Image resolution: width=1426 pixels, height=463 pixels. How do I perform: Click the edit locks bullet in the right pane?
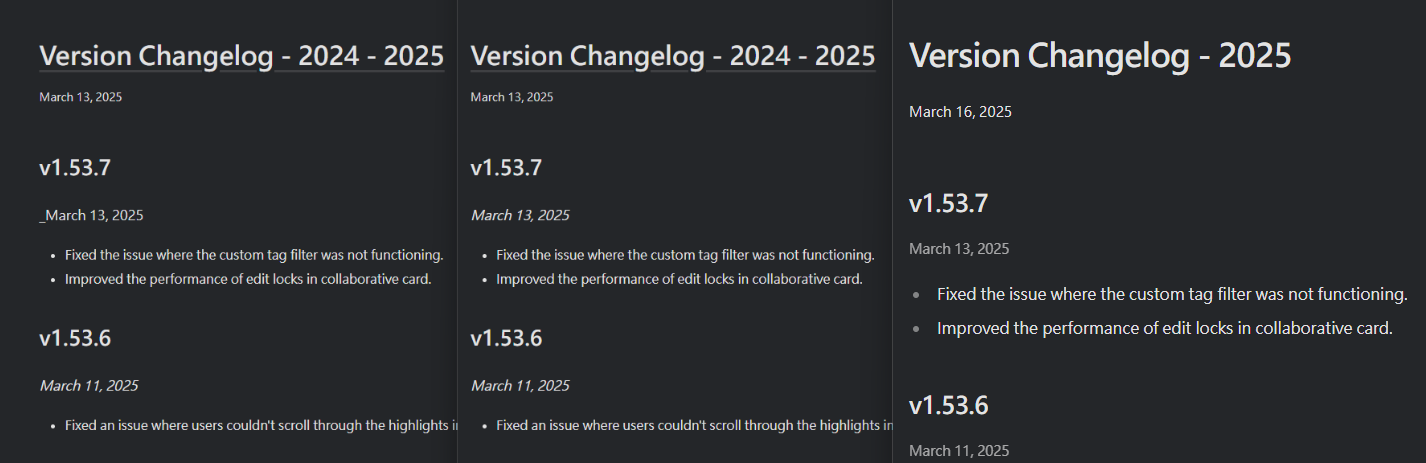(1164, 328)
